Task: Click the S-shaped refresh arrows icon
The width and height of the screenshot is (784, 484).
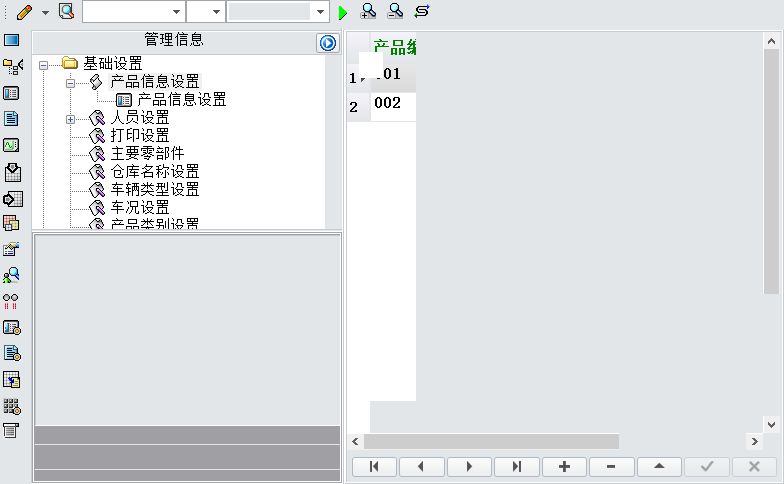Action: 422,12
